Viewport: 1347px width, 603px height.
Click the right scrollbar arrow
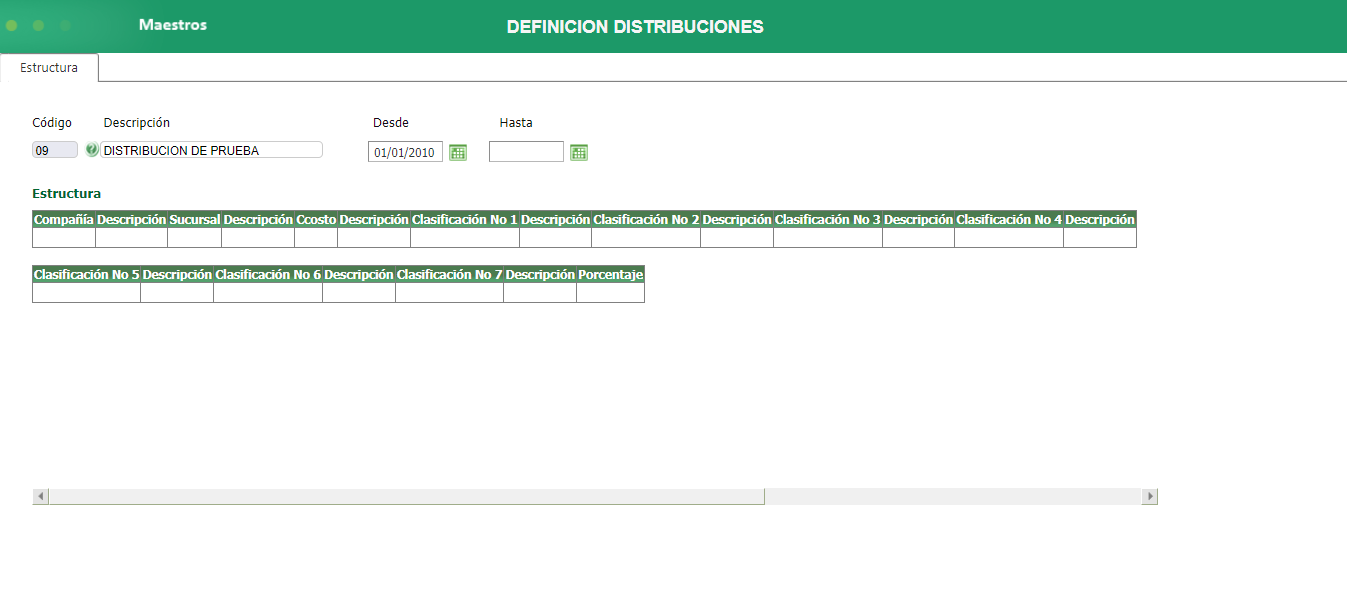point(1150,495)
